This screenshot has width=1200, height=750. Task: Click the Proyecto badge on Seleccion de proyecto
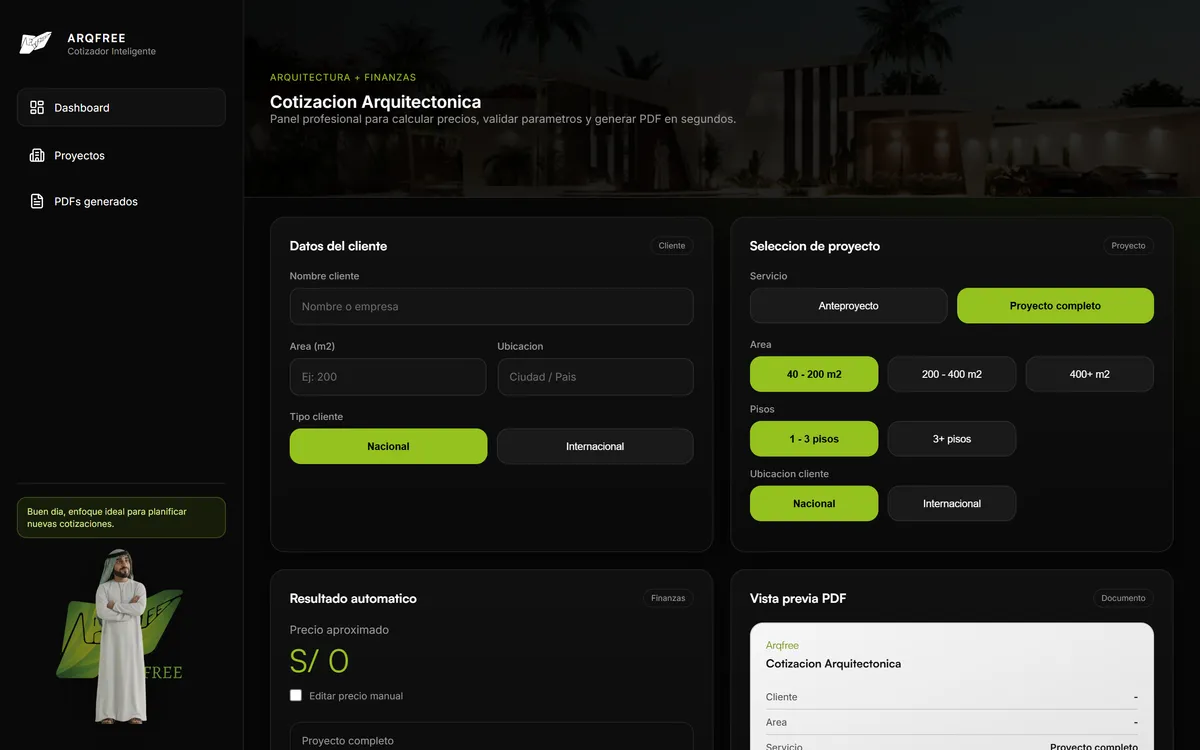pyautogui.click(x=1129, y=246)
